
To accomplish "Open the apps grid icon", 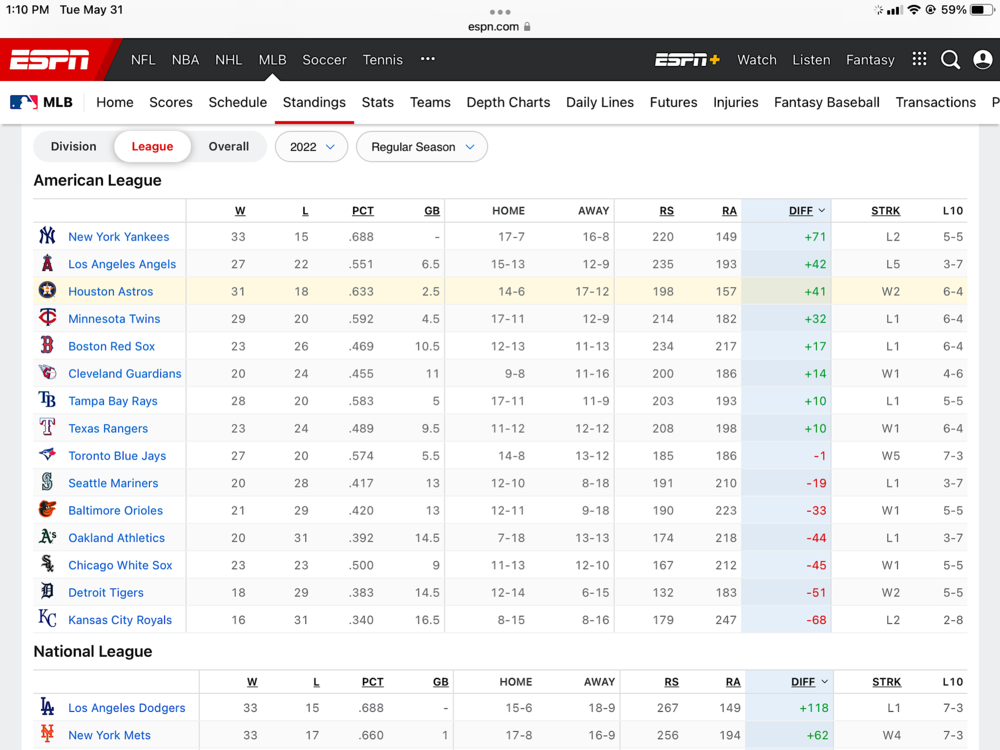I will 919,60.
